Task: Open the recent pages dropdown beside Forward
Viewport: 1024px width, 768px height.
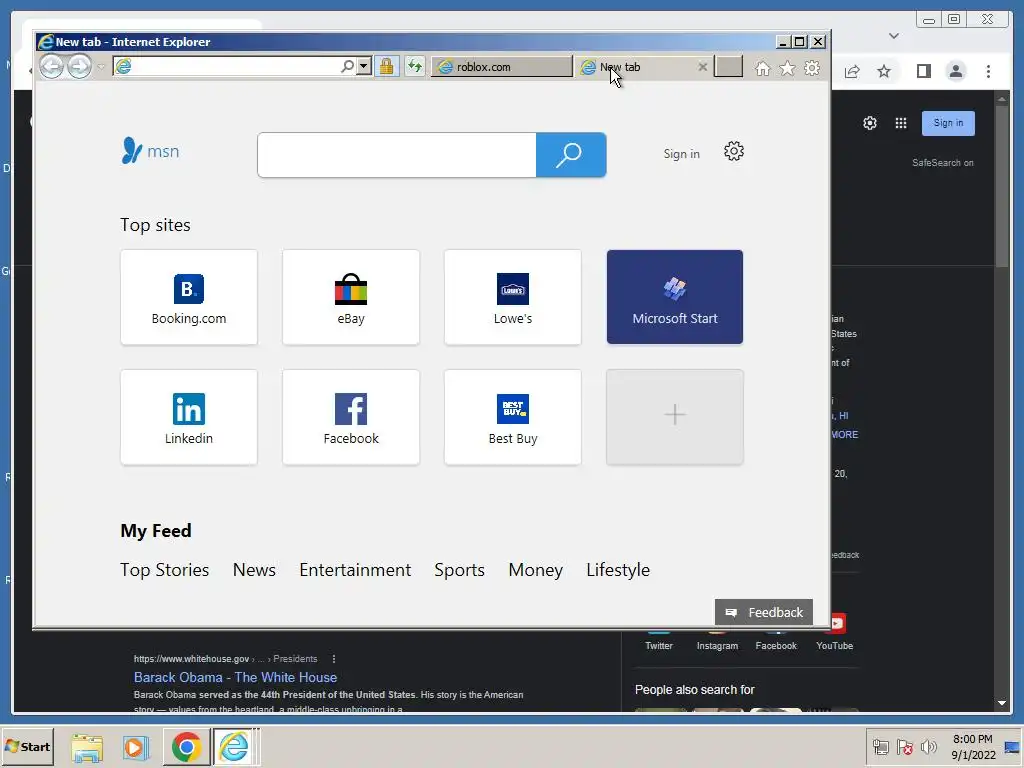Action: 101,67
